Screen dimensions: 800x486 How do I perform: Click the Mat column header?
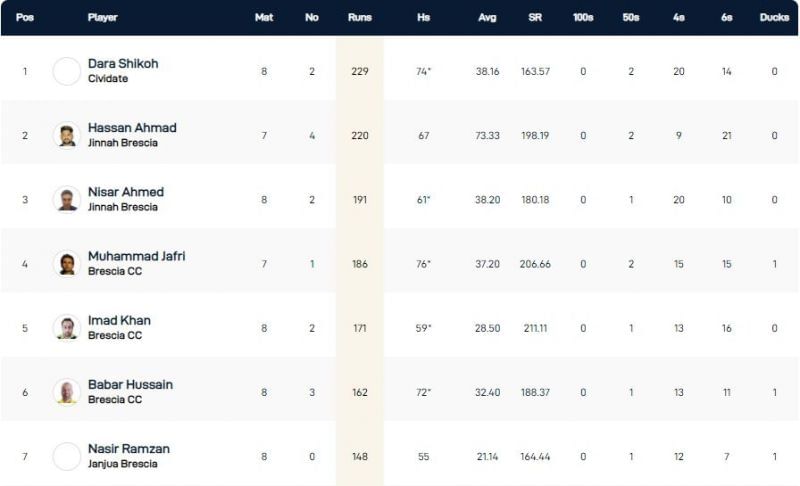(264, 18)
